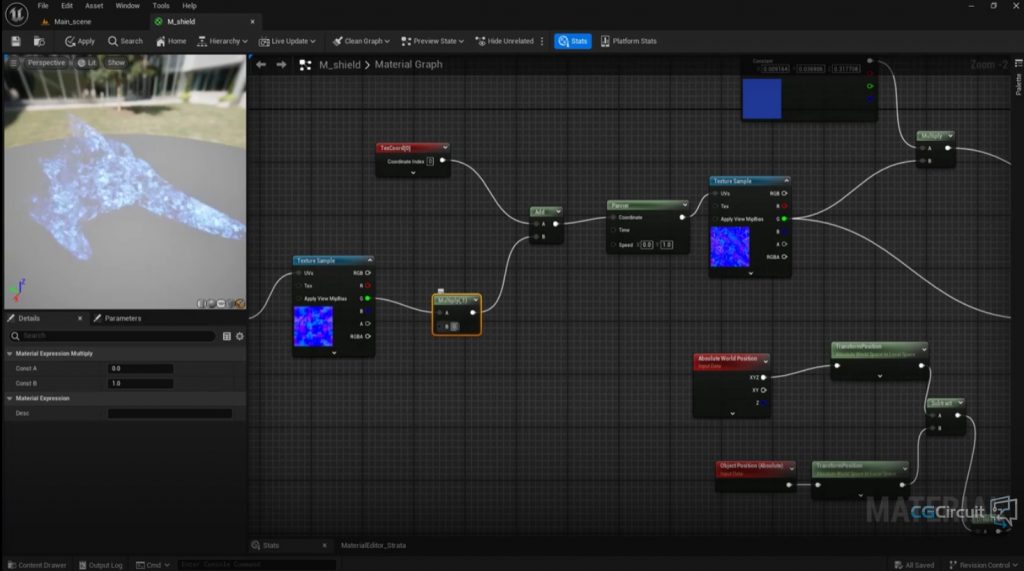The image size is (1024, 571).
Task: Click the Material Graph breadcrumb
Action: (x=408, y=65)
